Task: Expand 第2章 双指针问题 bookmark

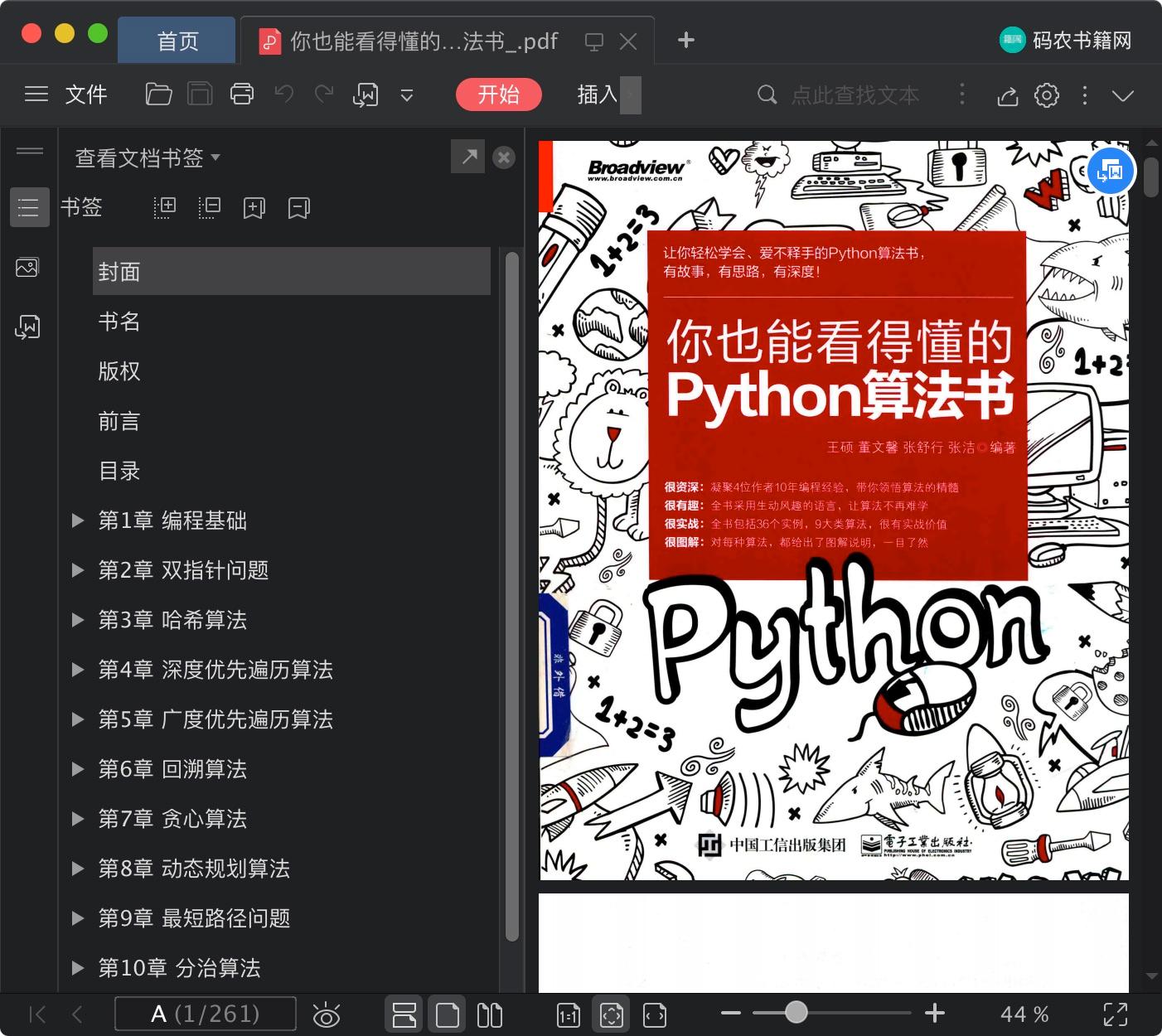Action: pyautogui.click(x=78, y=570)
